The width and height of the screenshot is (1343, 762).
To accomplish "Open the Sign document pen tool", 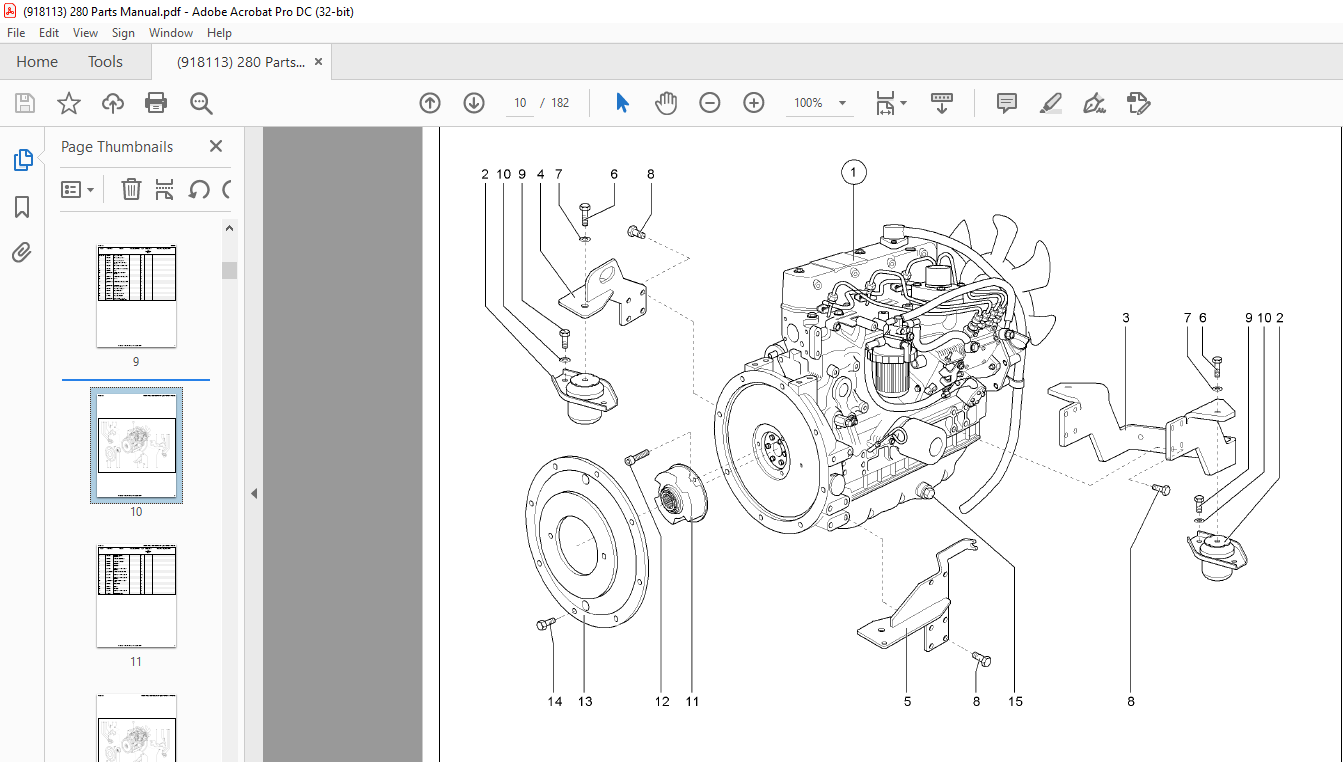I will tap(1094, 103).
